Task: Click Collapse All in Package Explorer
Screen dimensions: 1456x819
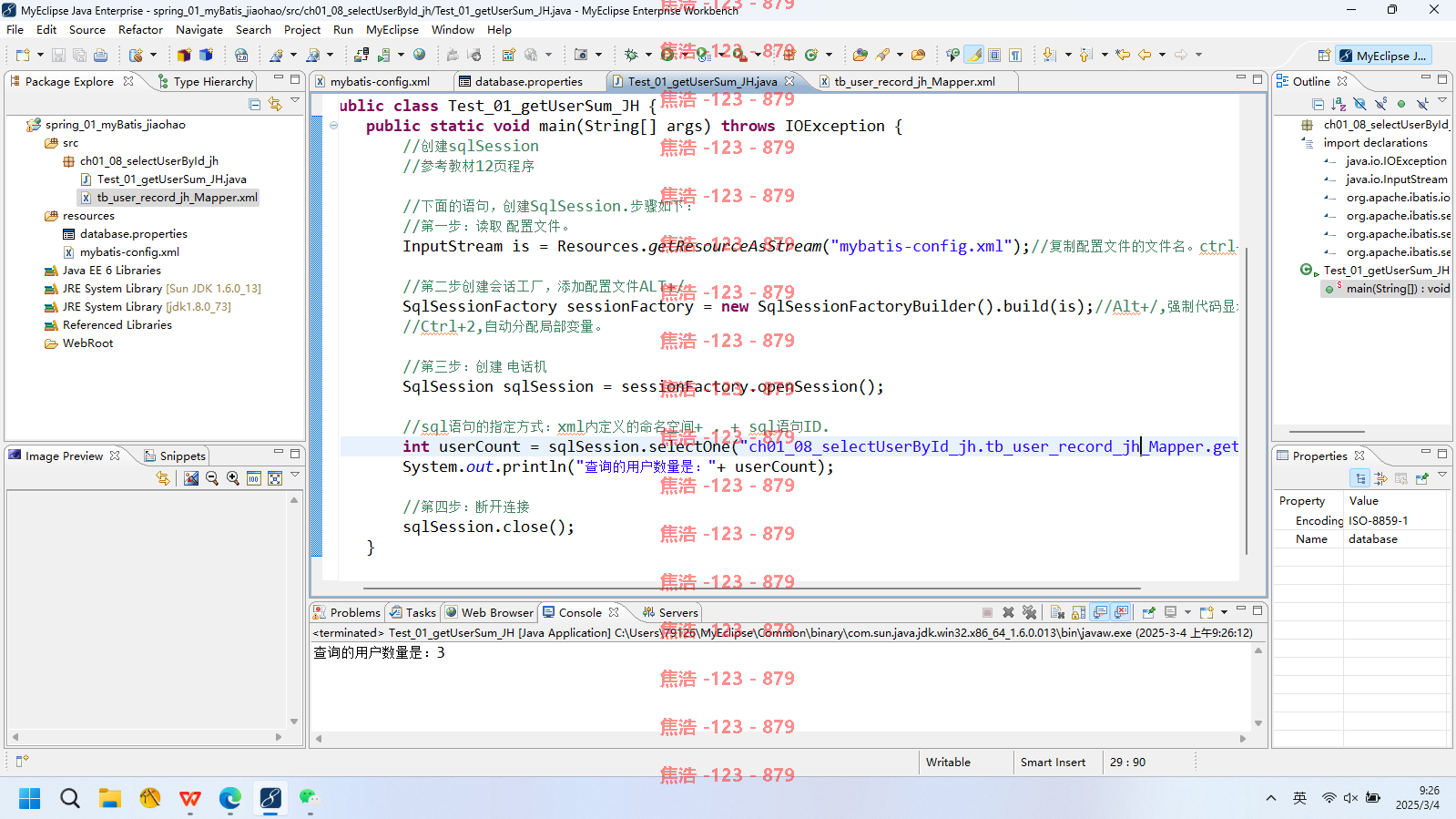Action: 255,105
